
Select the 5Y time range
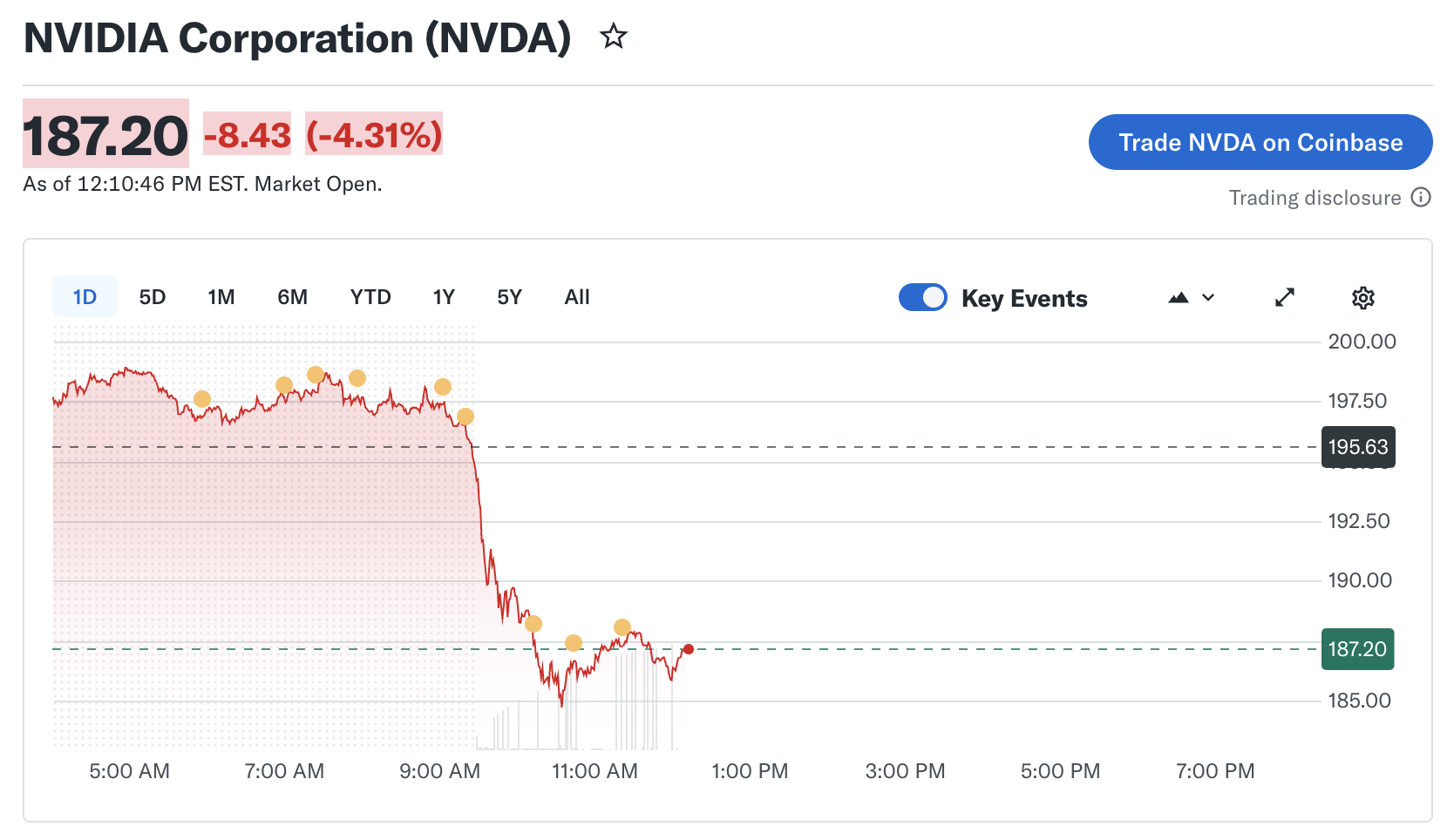click(x=509, y=297)
